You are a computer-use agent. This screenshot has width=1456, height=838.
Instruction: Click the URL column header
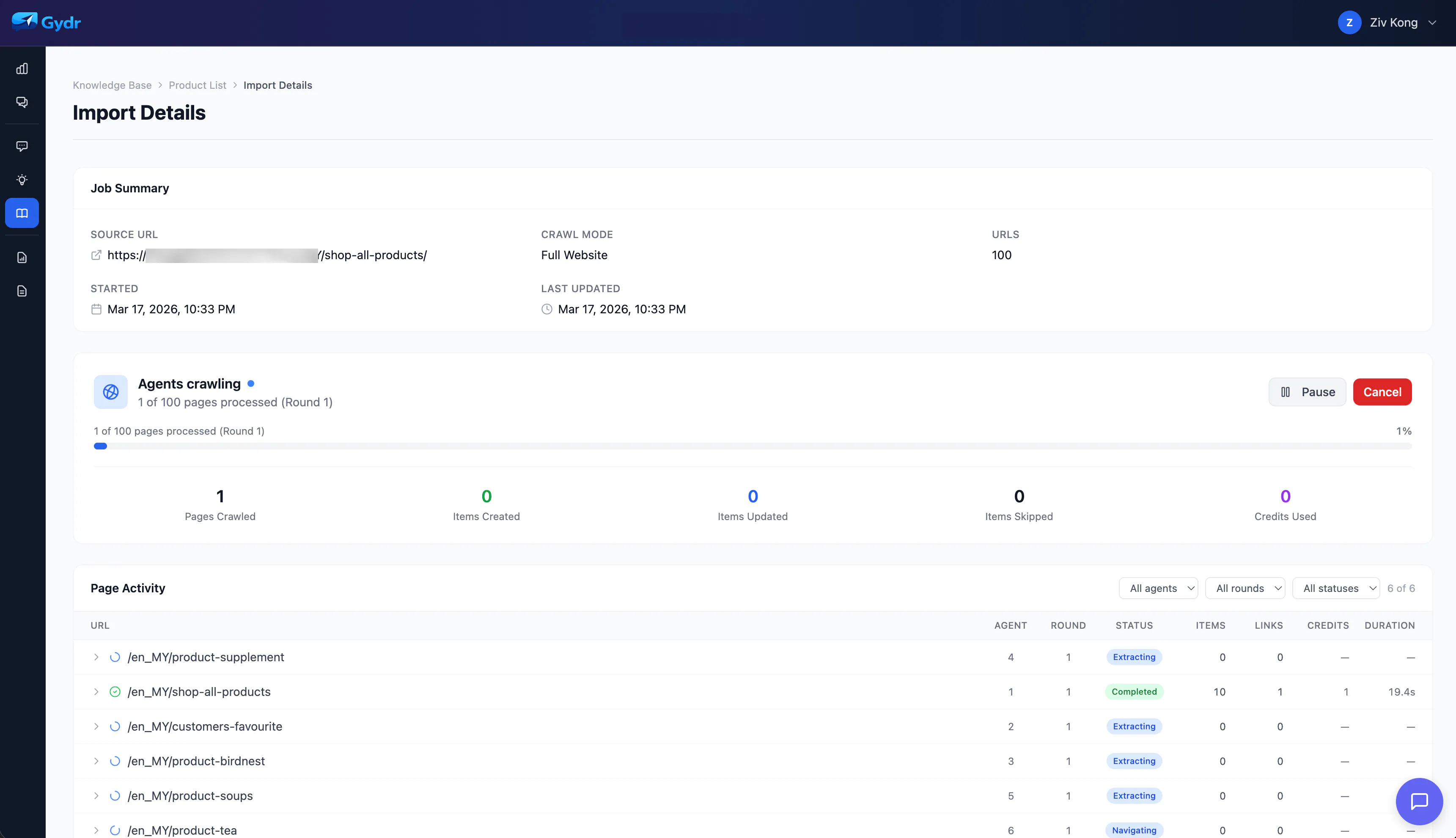pyautogui.click(x=99, y=626)
